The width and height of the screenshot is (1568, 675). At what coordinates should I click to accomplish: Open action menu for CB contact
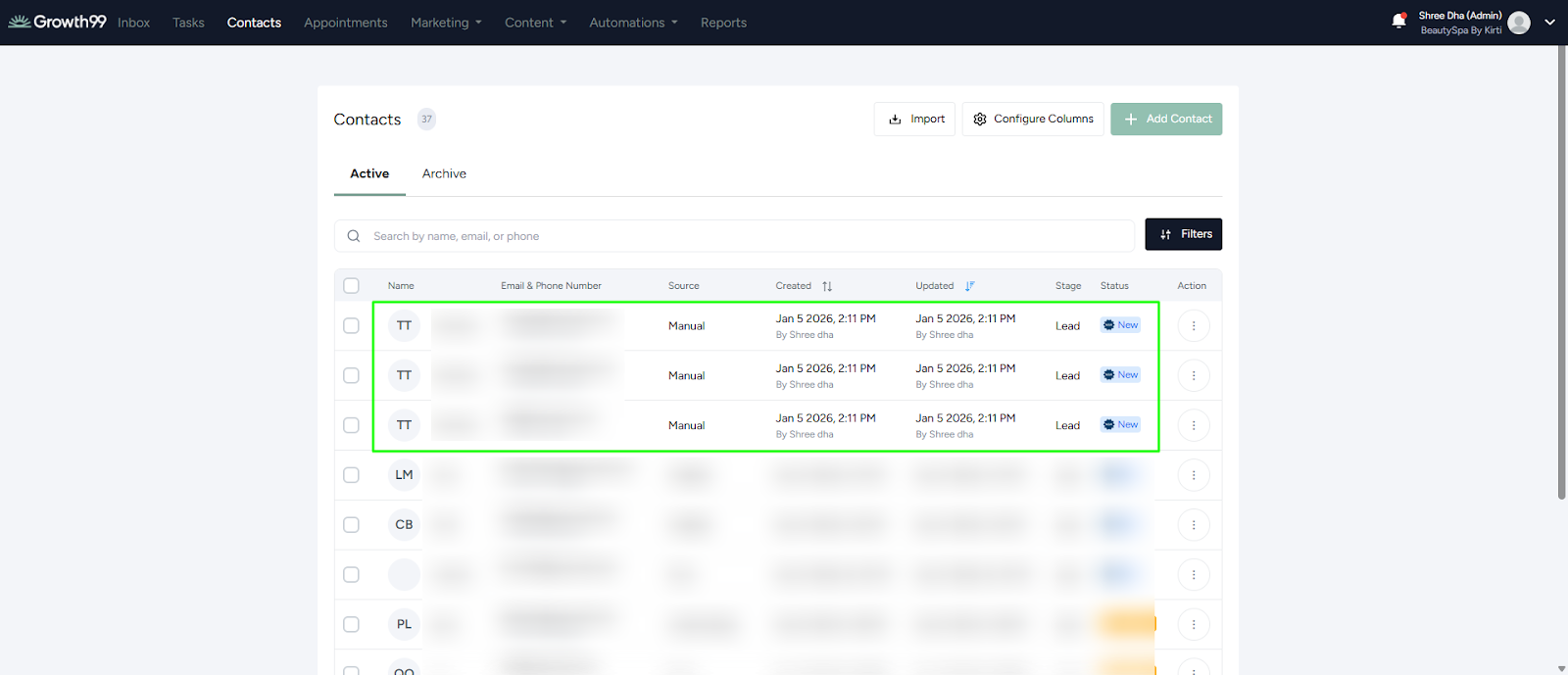click(x=1193, y=525)
